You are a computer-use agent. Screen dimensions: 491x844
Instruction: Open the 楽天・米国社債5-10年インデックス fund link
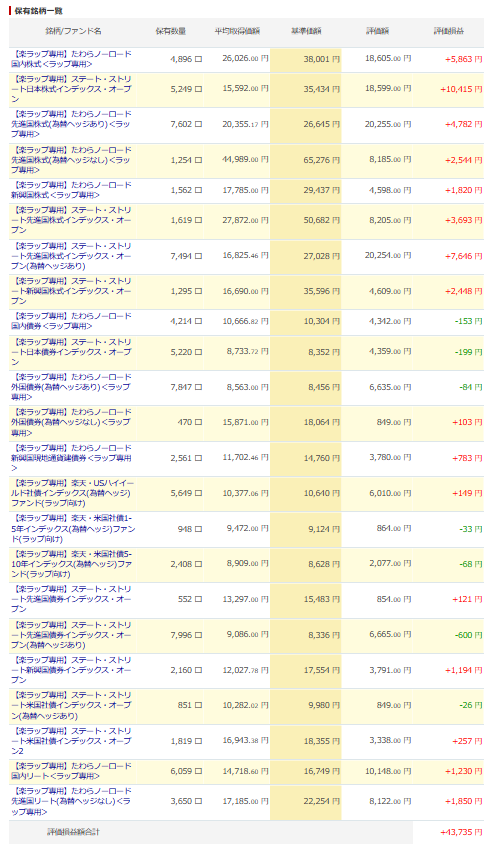click(73, 564)
